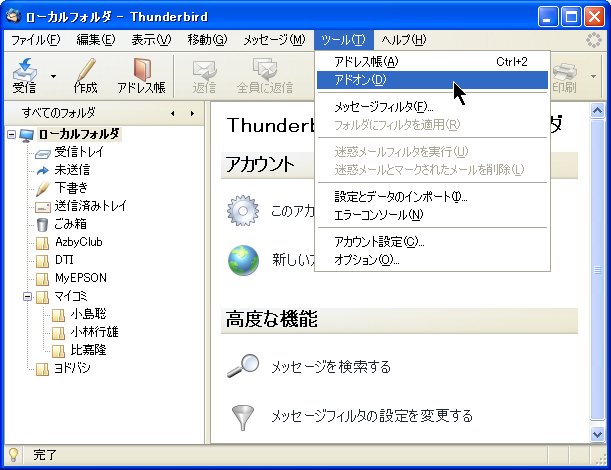Viewport: 611px width, 470px height.
Task: Click previous folder view arrow
Action: pyautogui.click(x=173, y=113)
